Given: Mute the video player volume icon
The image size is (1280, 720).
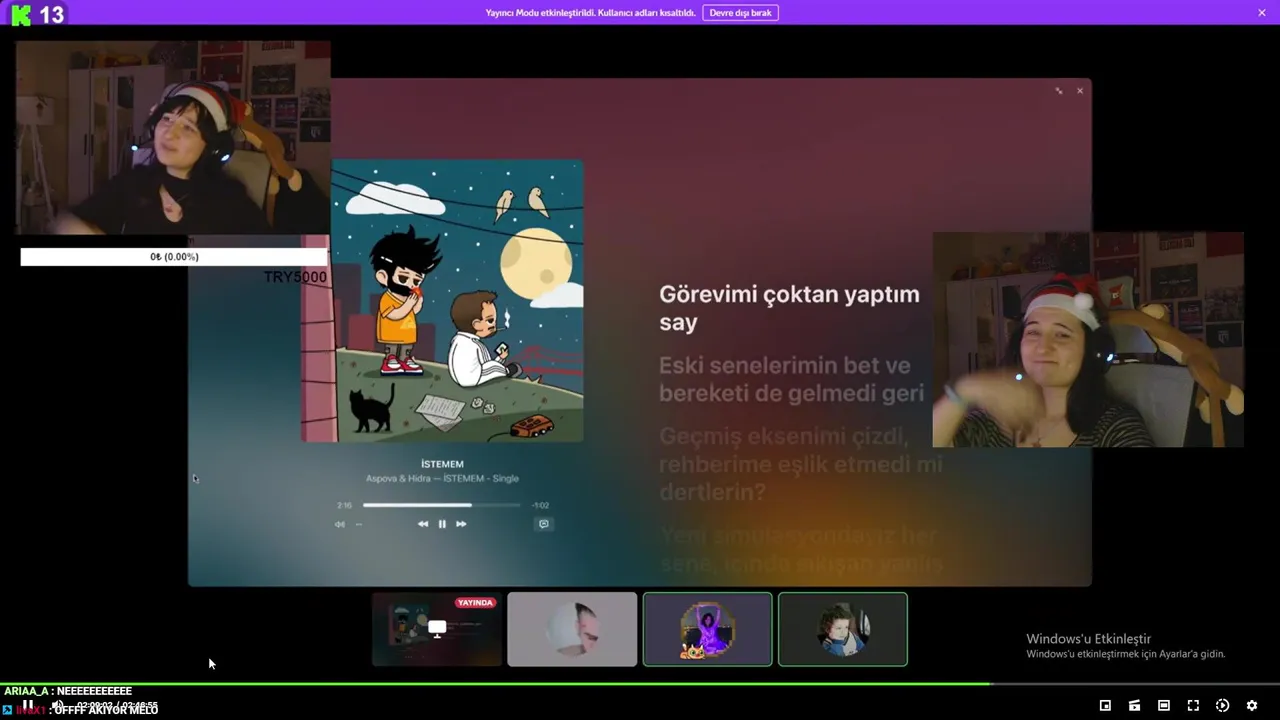Looking at the screenshot, I should [x=58, y=706].
